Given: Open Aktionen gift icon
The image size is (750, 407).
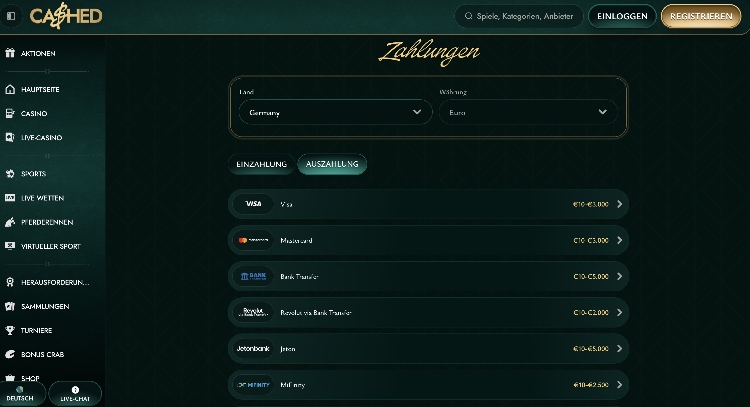Looking at the screenshot, I should (x=10, y=53).
